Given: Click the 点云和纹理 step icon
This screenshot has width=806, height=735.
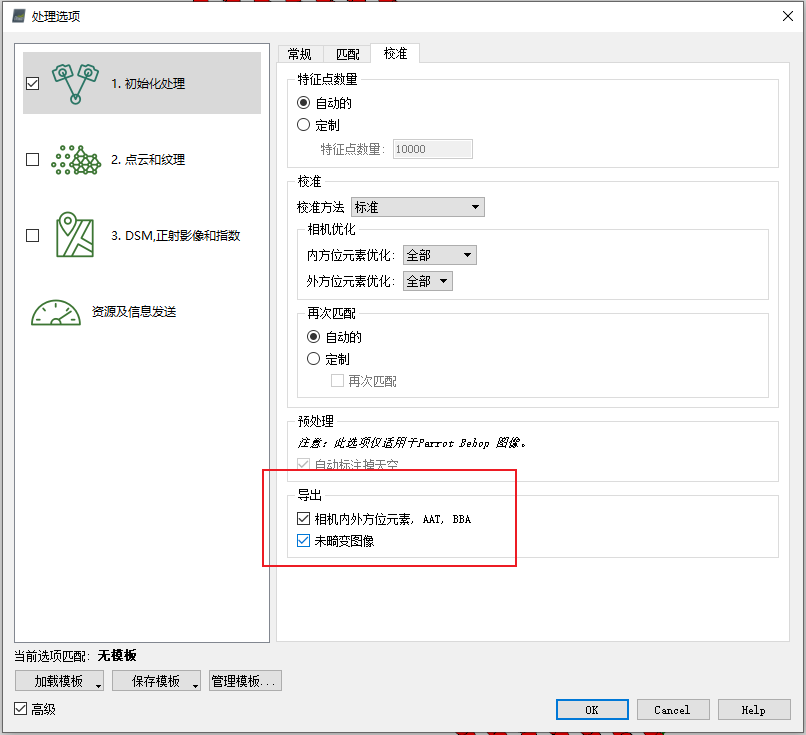Looking at the screenshot, I should (x=75, y=159).
